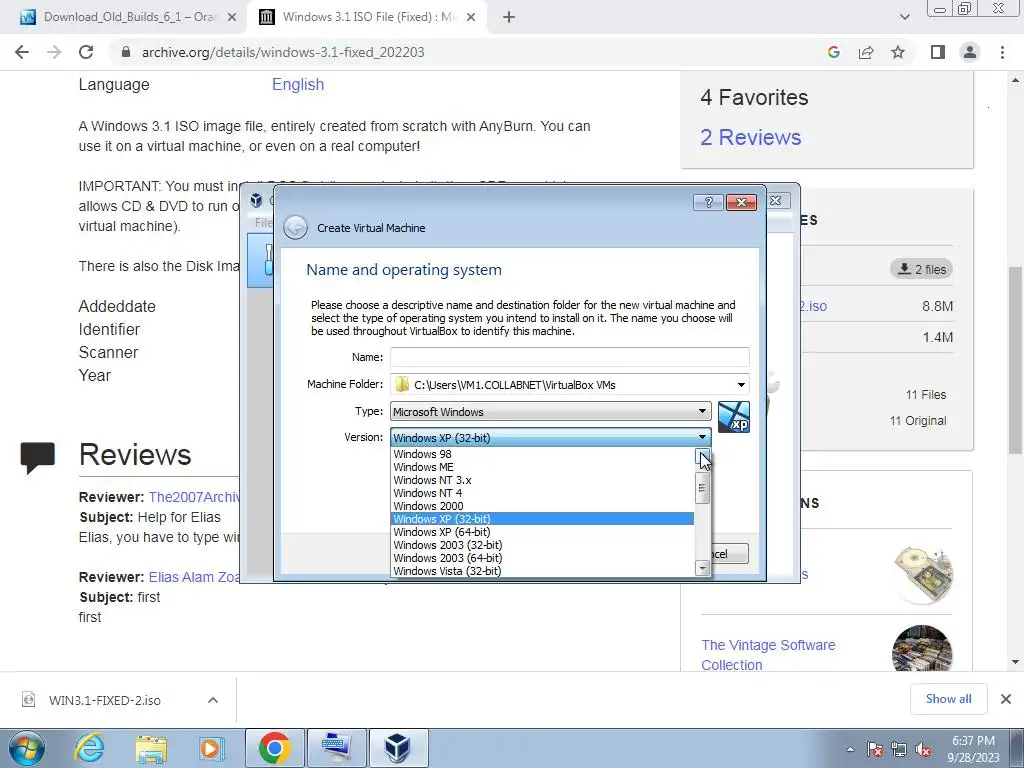The width and height of the screenshot is (1024, 768).
Task: Select Windows 98 from the version list
Action: (542, 454)
